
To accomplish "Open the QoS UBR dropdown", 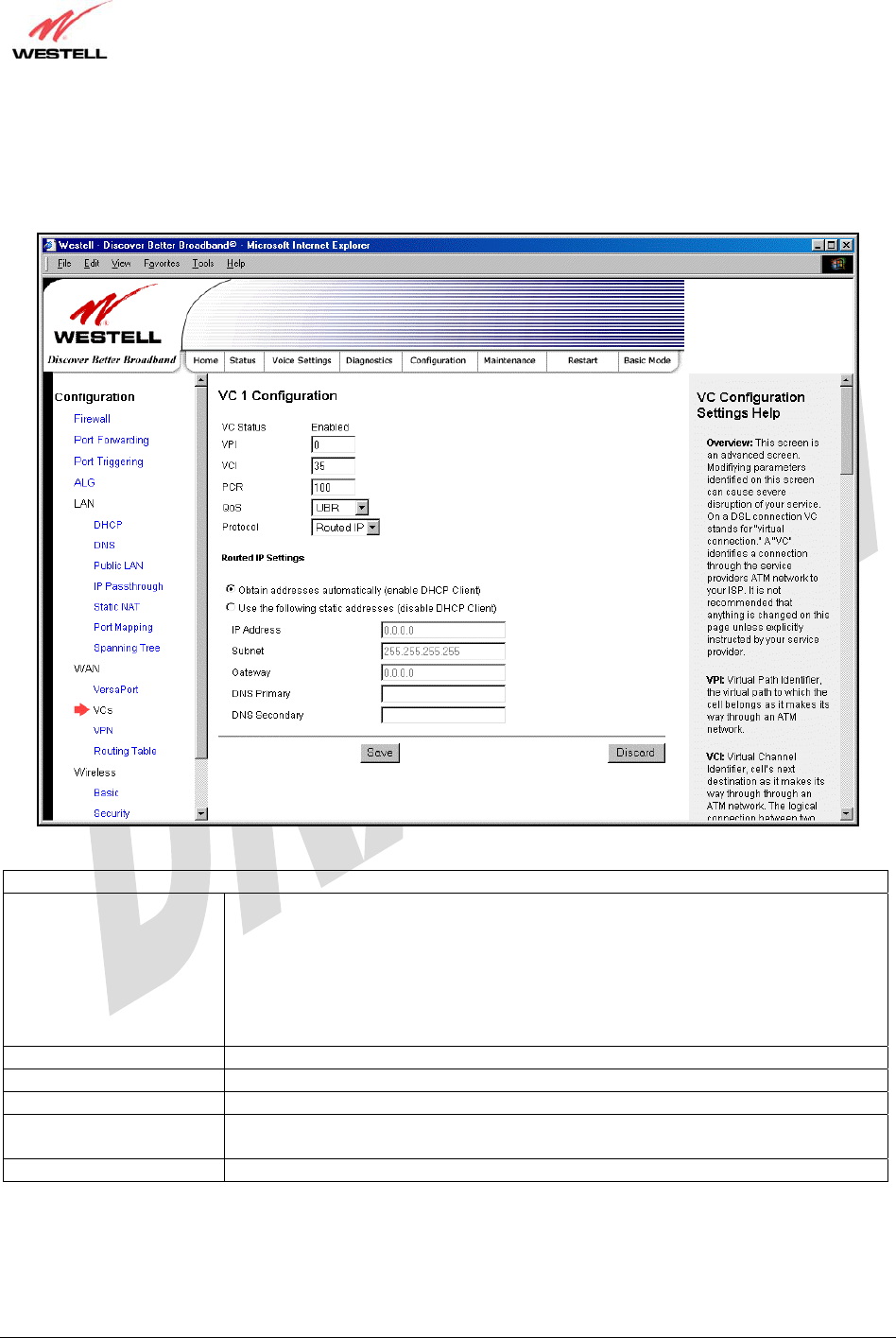I will tap(362, 508).
